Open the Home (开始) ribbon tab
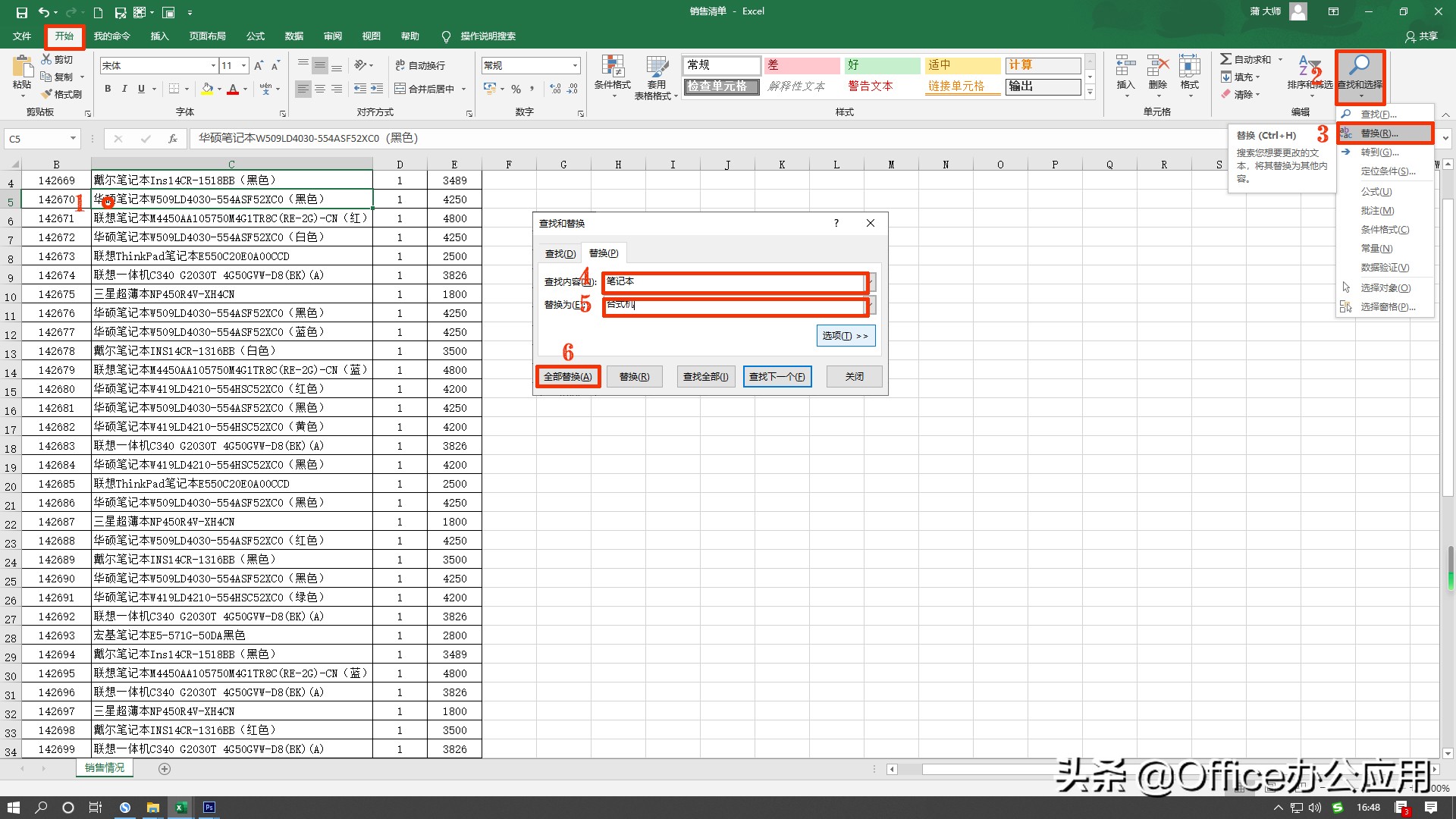Screen dimensions: 1456x819 click(x=64, y=36)
